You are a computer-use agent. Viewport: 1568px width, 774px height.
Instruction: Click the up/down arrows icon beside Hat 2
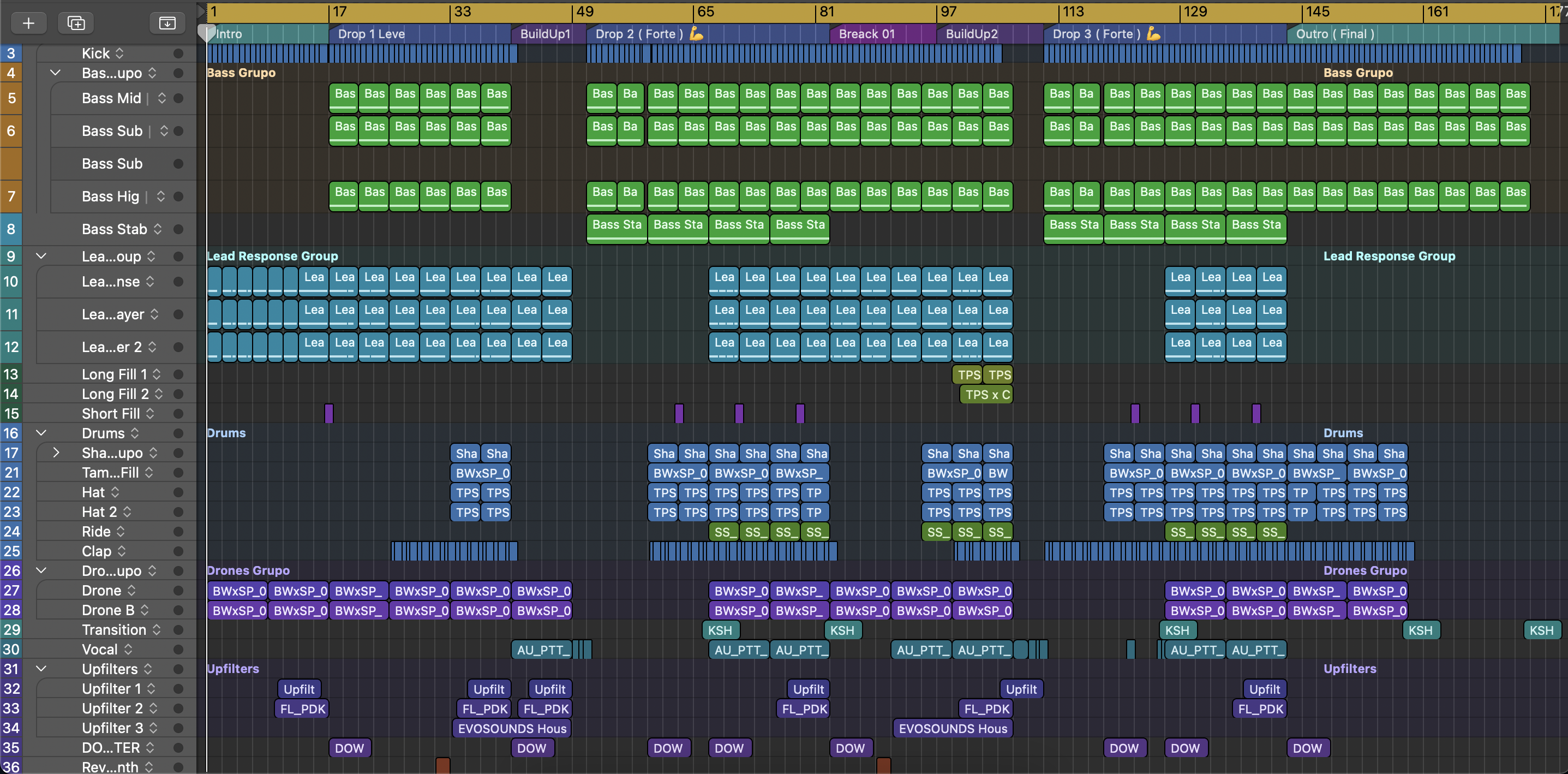[127, 512]
